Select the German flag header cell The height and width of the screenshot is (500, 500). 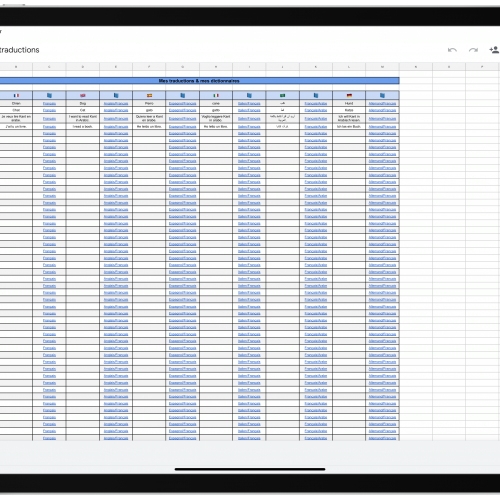349,95
